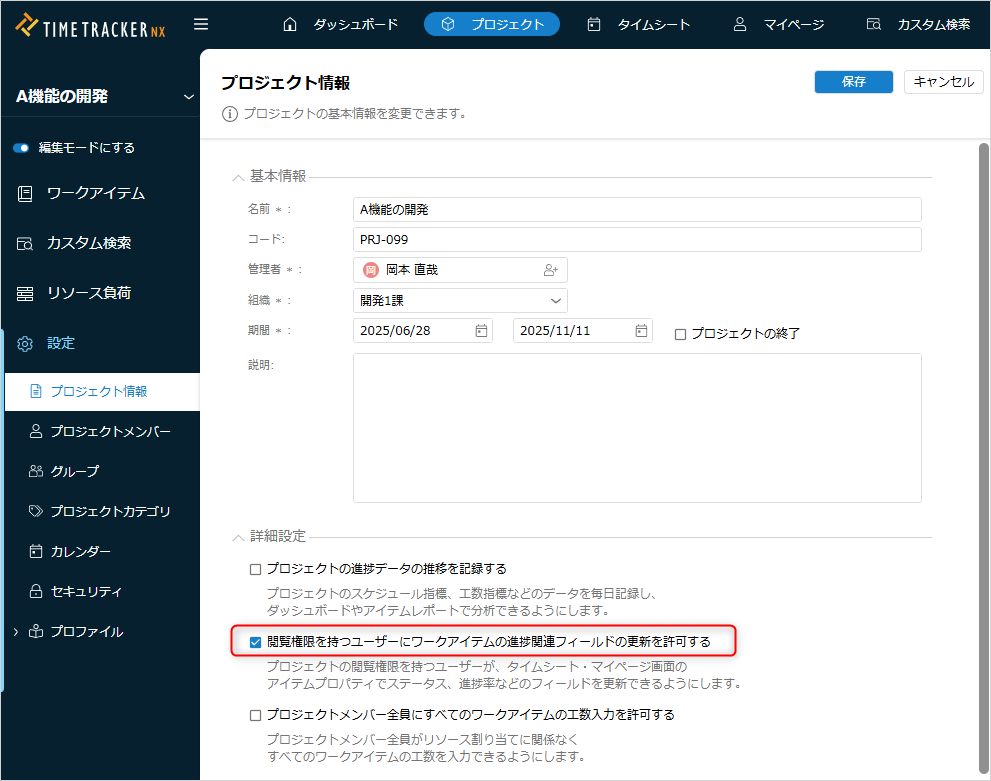Expand the プロファイル tree item

click(x=15, y=632)
